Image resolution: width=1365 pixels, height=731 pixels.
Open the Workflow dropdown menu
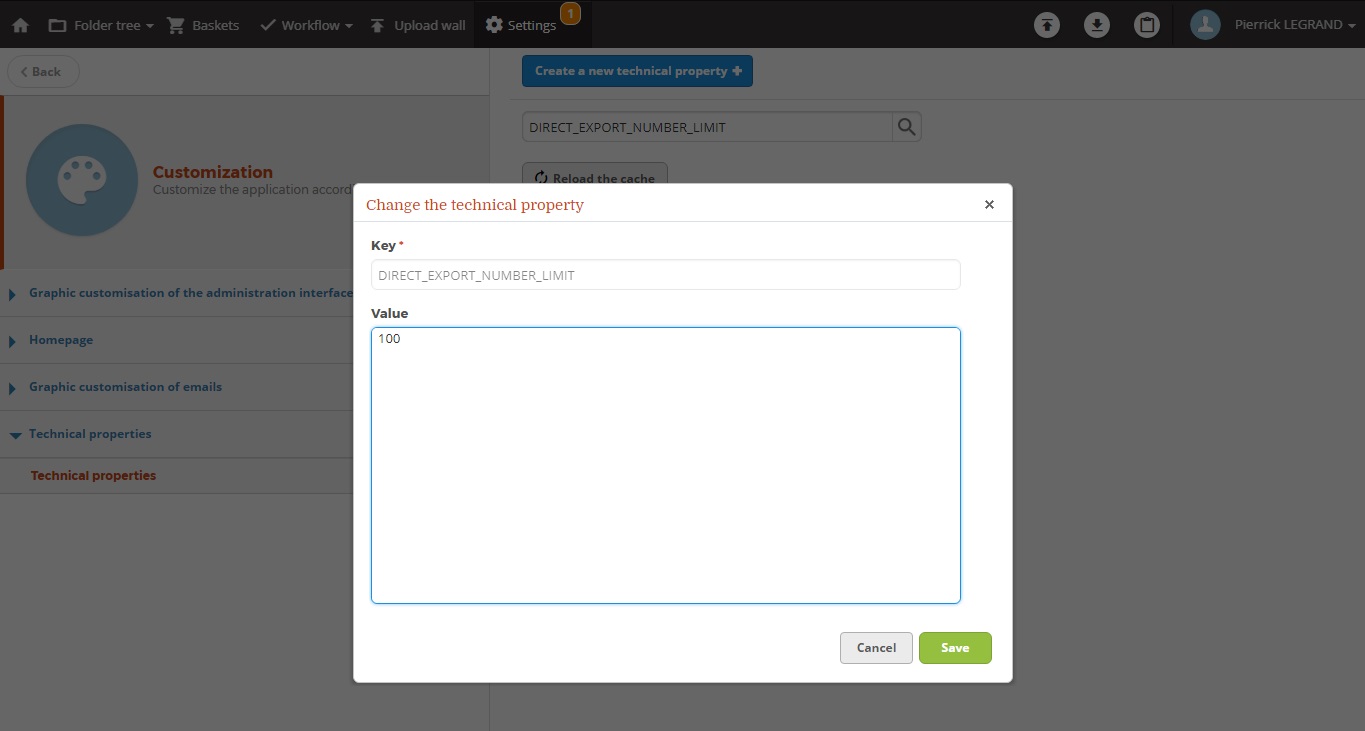tap(305, 25)
